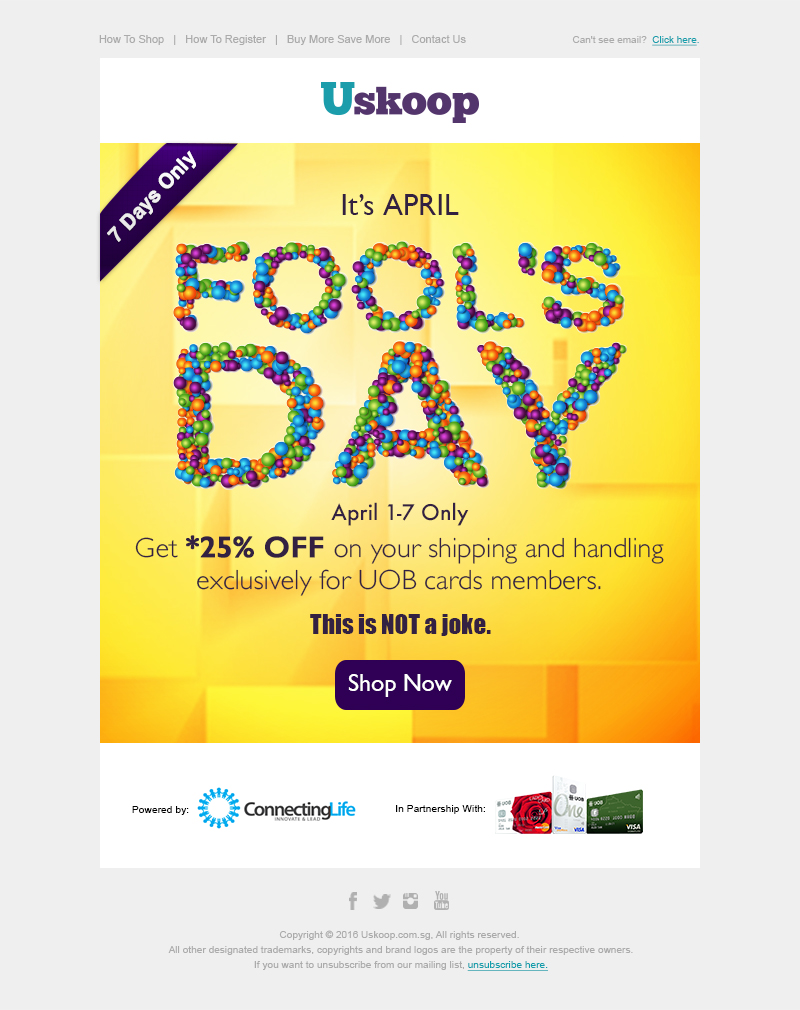Go to Buy More Save More

(x=338, y=40)
